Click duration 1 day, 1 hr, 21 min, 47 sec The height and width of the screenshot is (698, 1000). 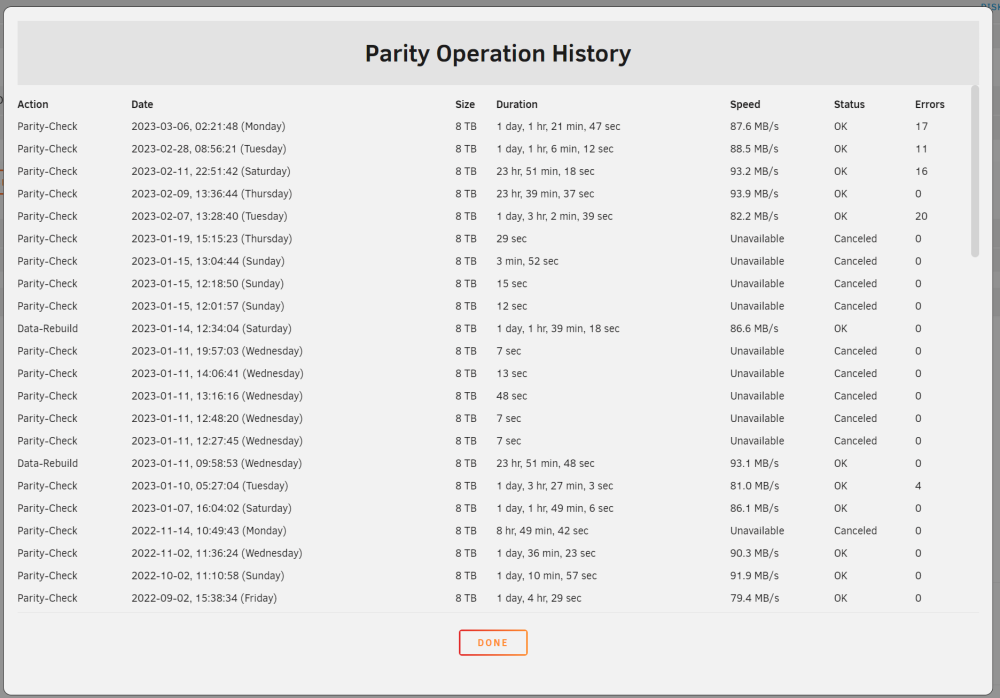click(x=558, y=126)
